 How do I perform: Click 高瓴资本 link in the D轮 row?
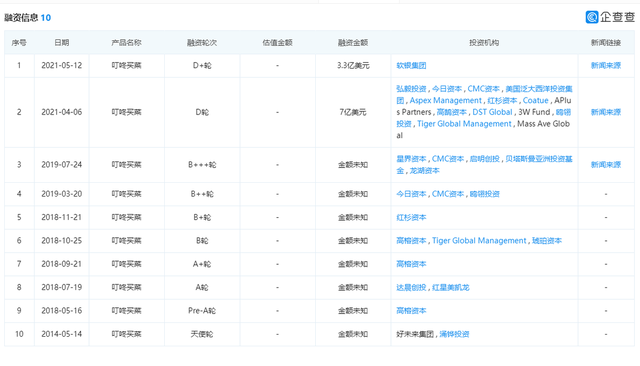click(451, 112)
